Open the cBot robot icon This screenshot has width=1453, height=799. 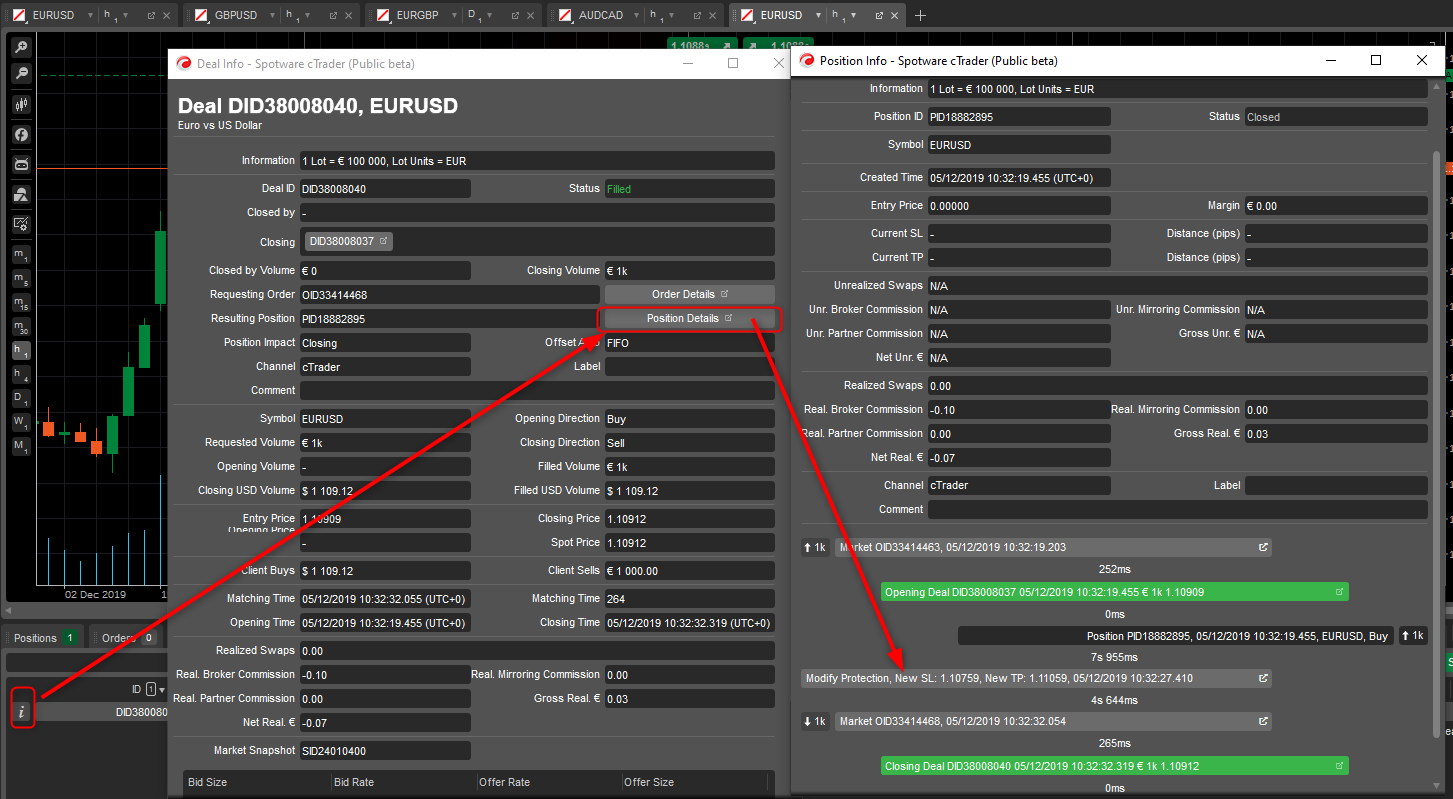point(21,164)
